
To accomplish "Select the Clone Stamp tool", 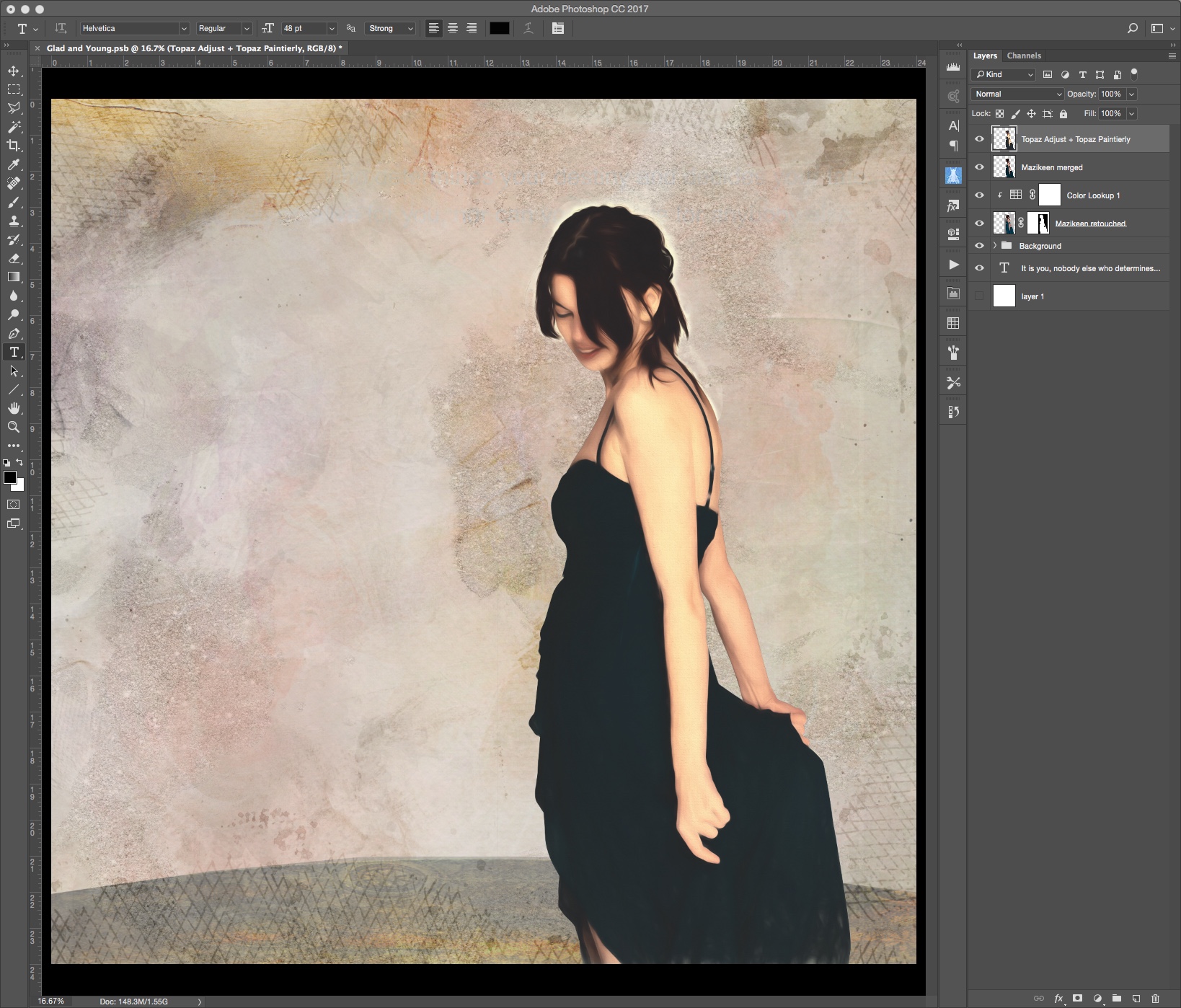I will click(x=13, y=221).
